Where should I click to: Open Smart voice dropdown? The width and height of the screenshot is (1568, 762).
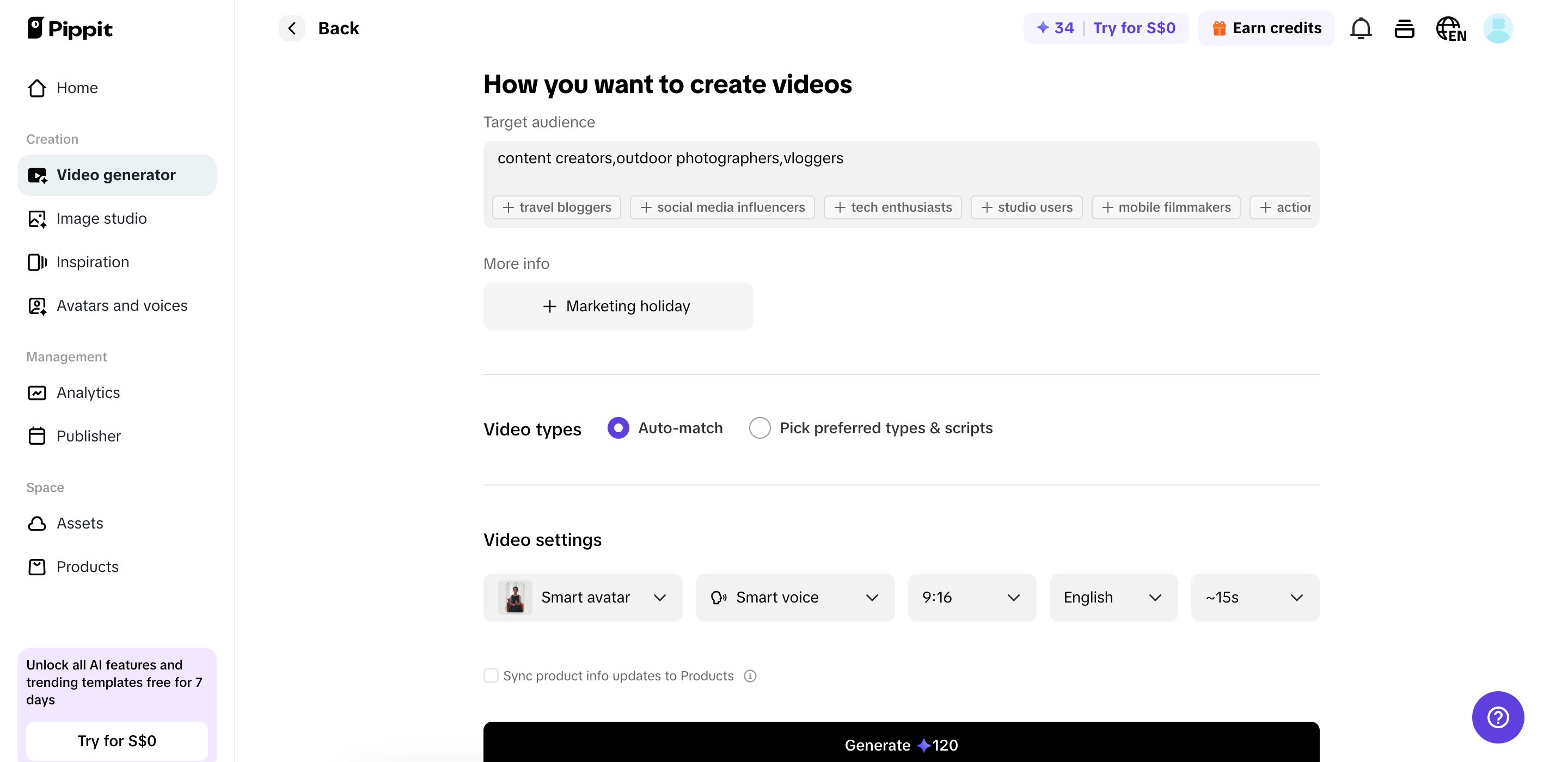[x=795, y=598]
